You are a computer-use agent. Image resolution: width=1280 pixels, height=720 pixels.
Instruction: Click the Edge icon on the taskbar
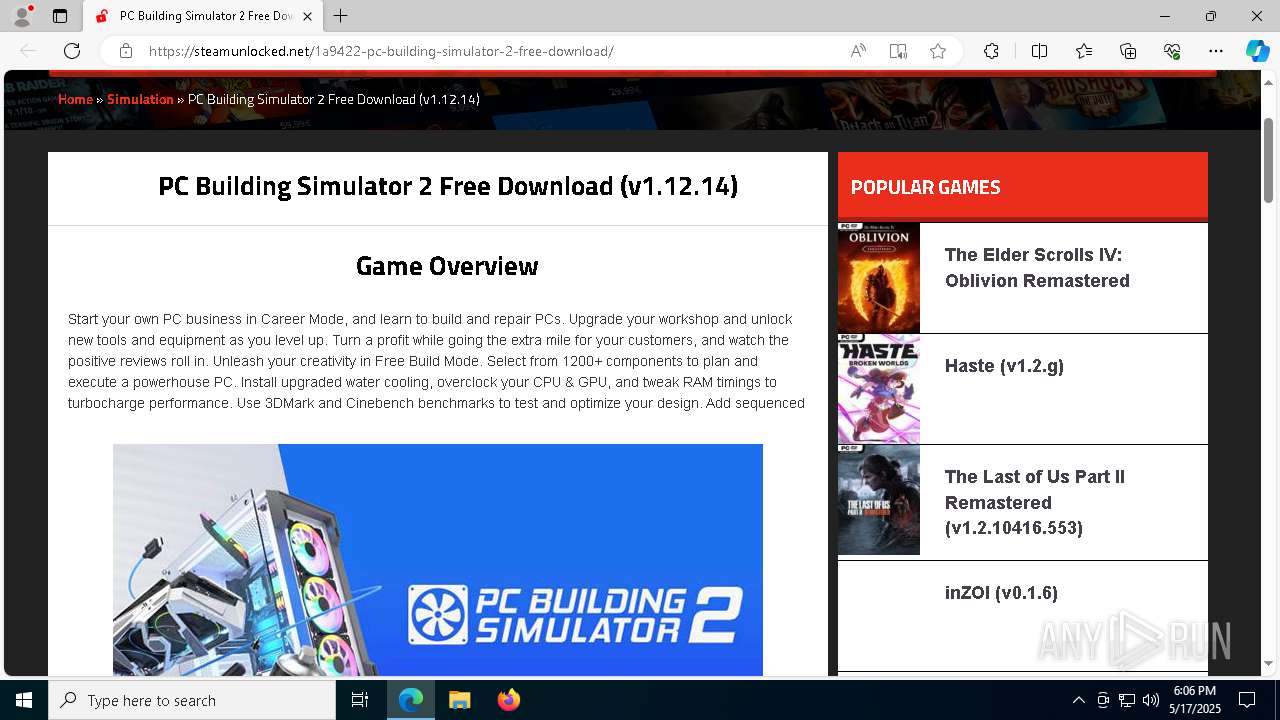(411, 700)
